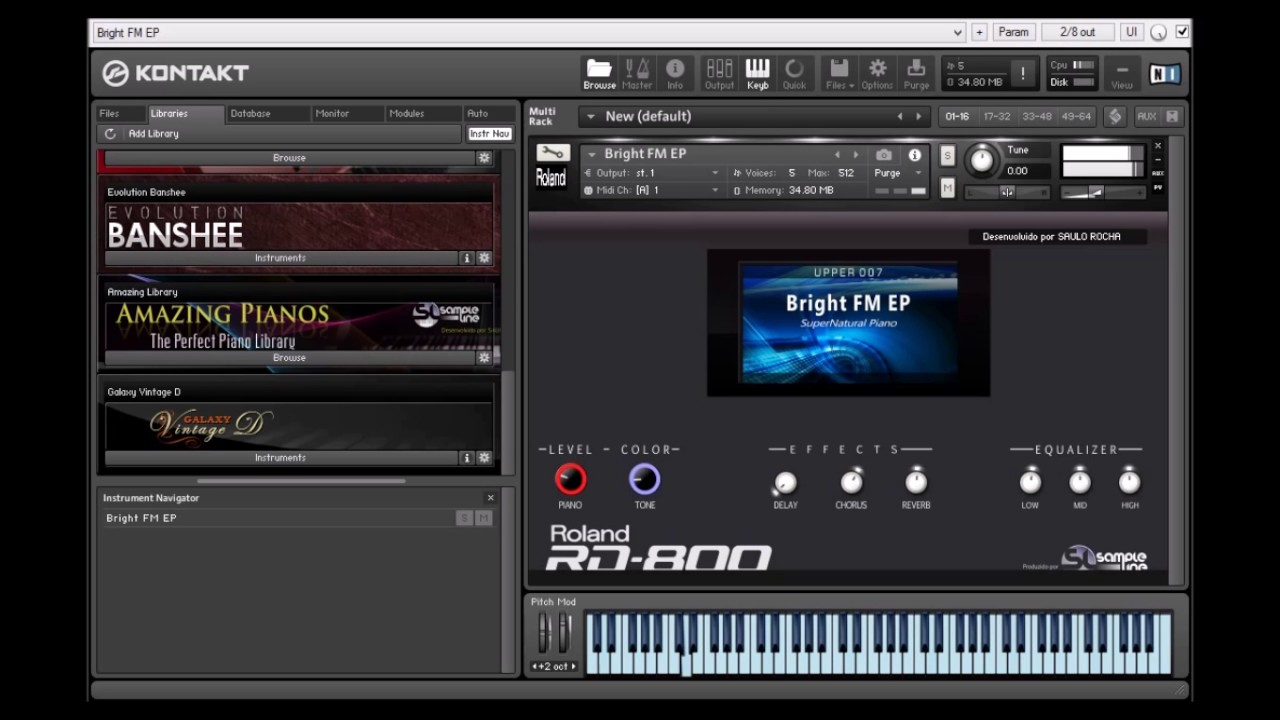Open the Browse folder icon in the toolbar

[599, 73]
